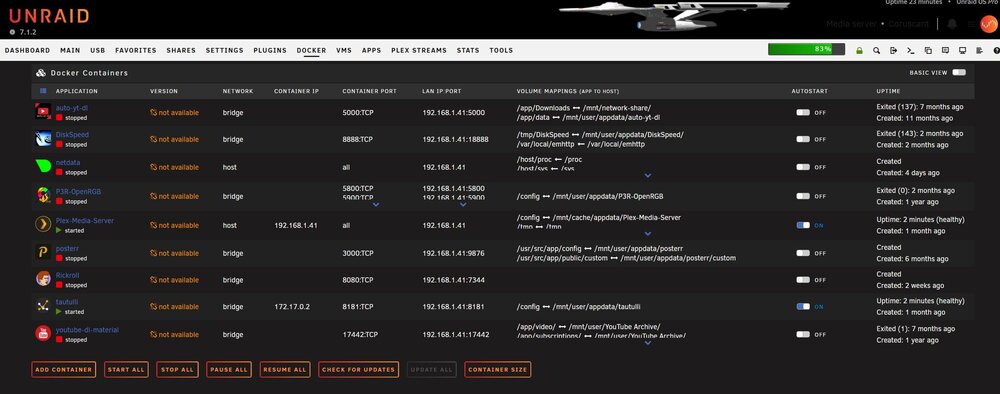Expand P3R-OpenRGB container port chevron

pyautogui.click(x=376, y=205)
